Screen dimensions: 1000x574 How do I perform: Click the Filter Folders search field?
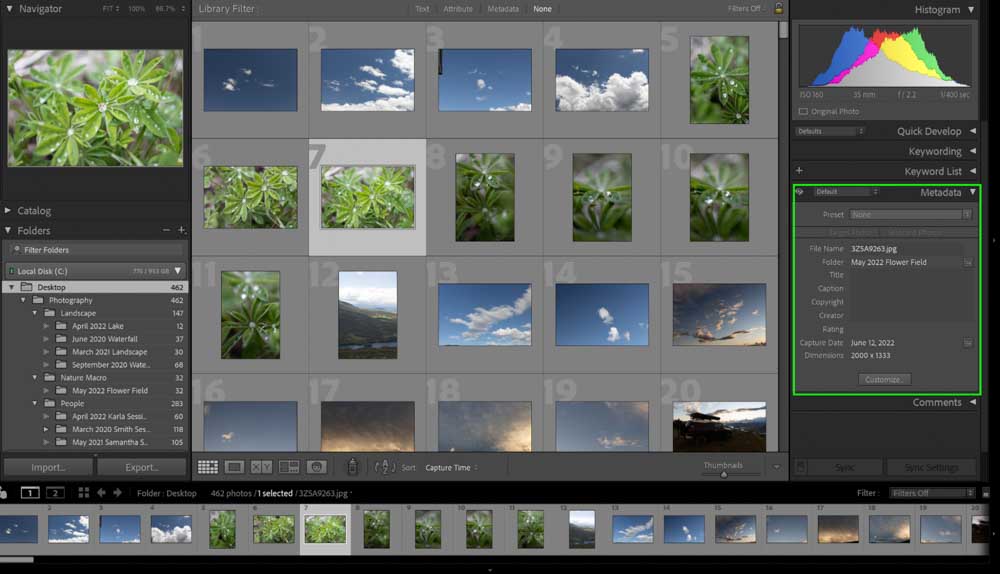[96, 250]
